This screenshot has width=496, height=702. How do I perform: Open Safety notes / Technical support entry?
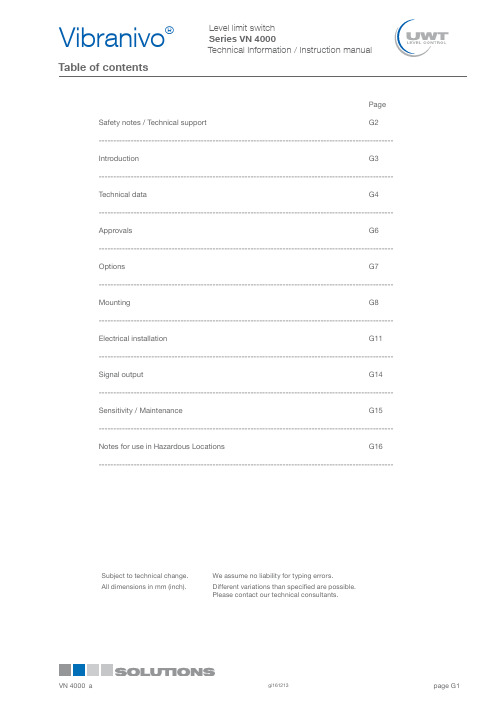coord(153,123)
